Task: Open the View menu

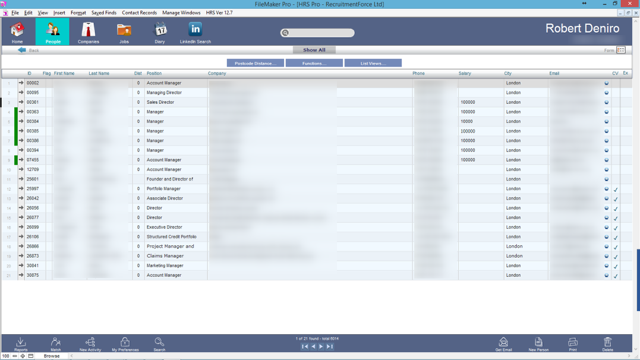Action: (x=43, y=13)
